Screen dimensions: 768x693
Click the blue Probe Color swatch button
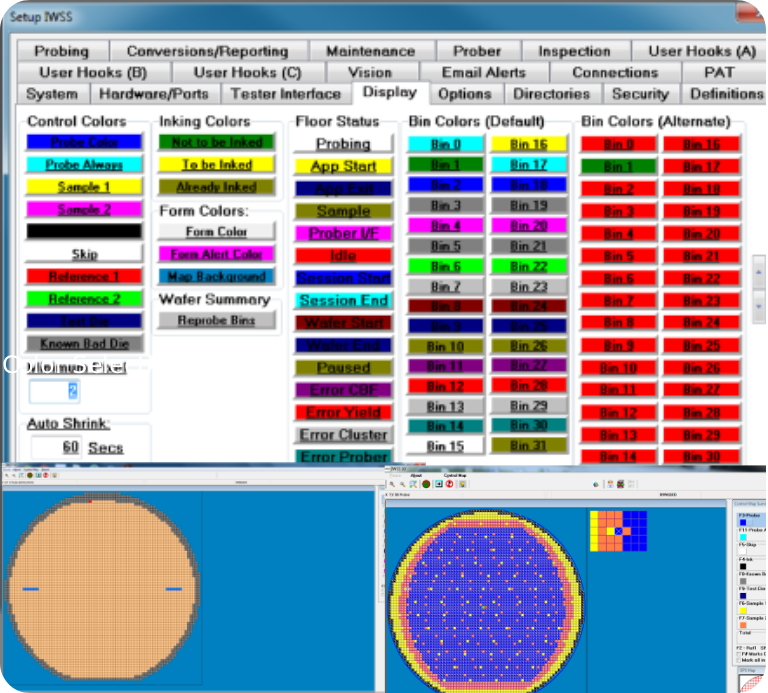(84, 142)
